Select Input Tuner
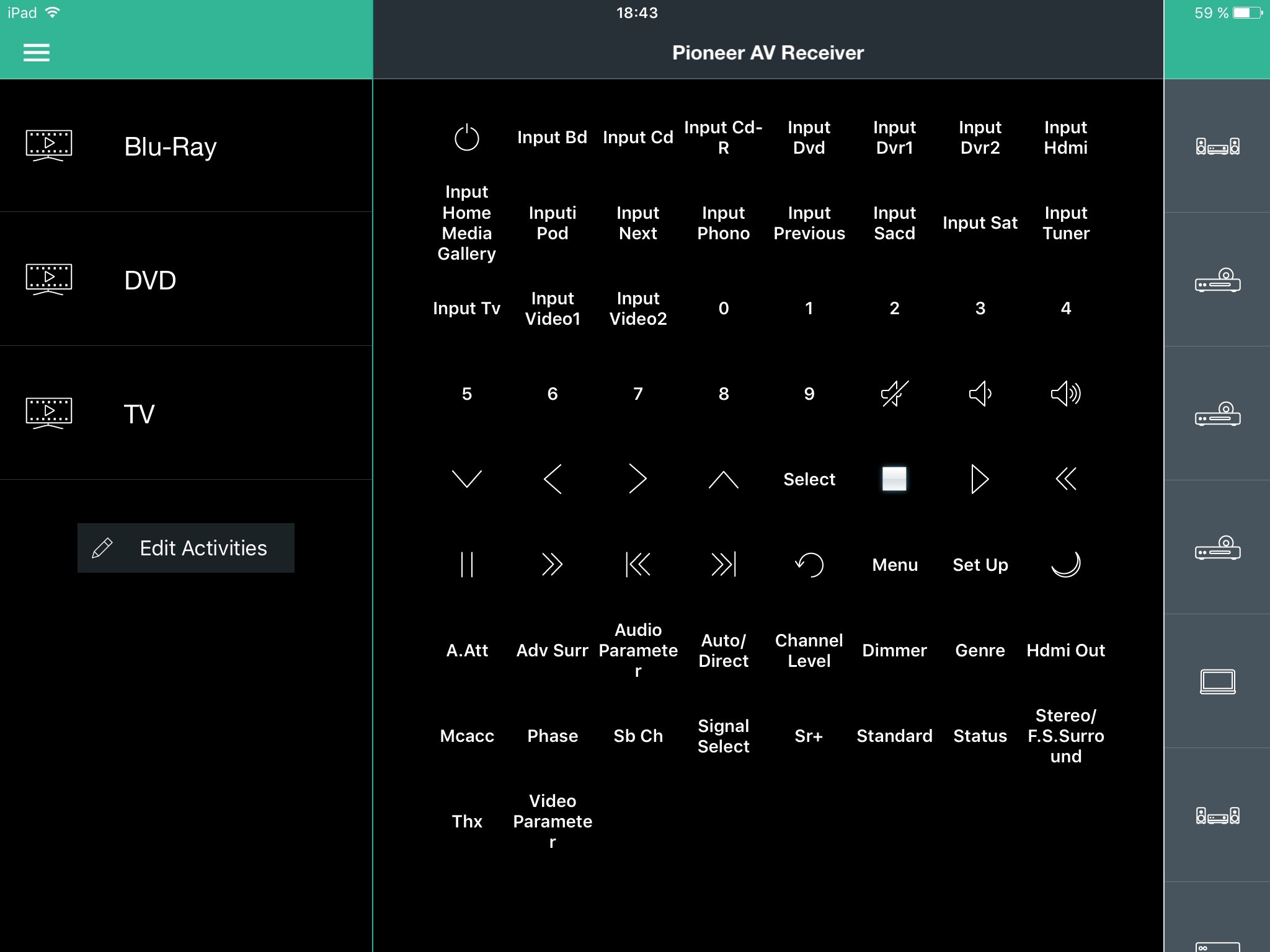This screenshot has height=952, width=1270. (1066, 223)
